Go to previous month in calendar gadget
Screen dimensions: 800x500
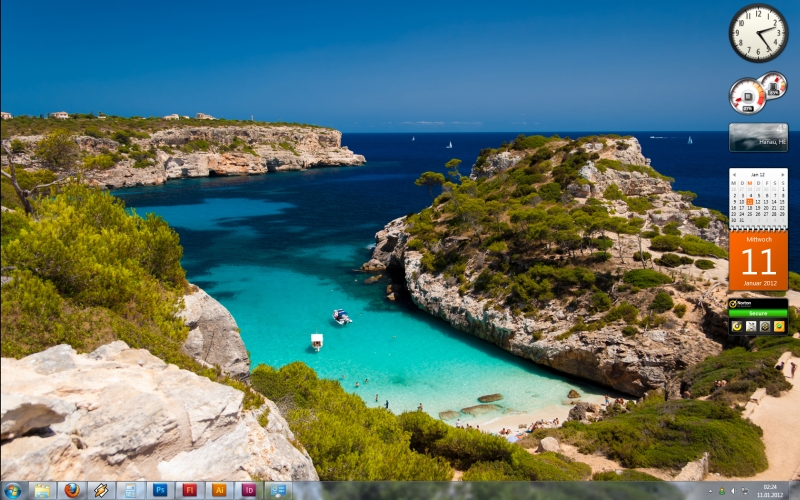tap(734, 174)
